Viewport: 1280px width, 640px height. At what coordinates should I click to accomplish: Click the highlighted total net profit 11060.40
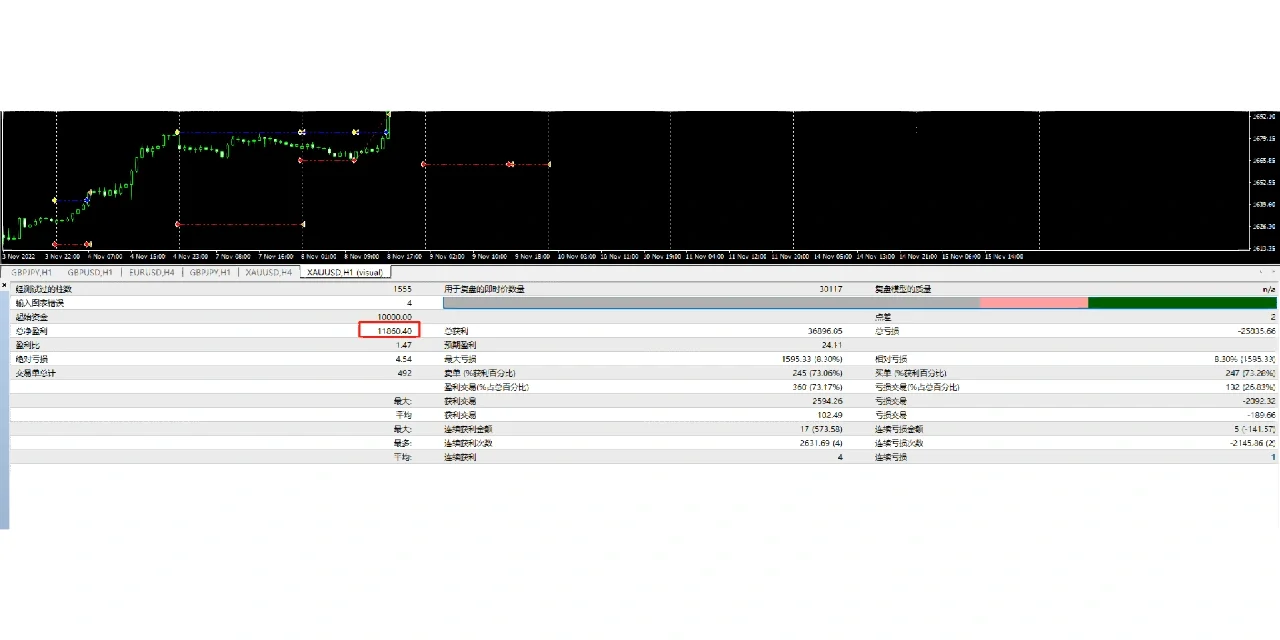389,330
